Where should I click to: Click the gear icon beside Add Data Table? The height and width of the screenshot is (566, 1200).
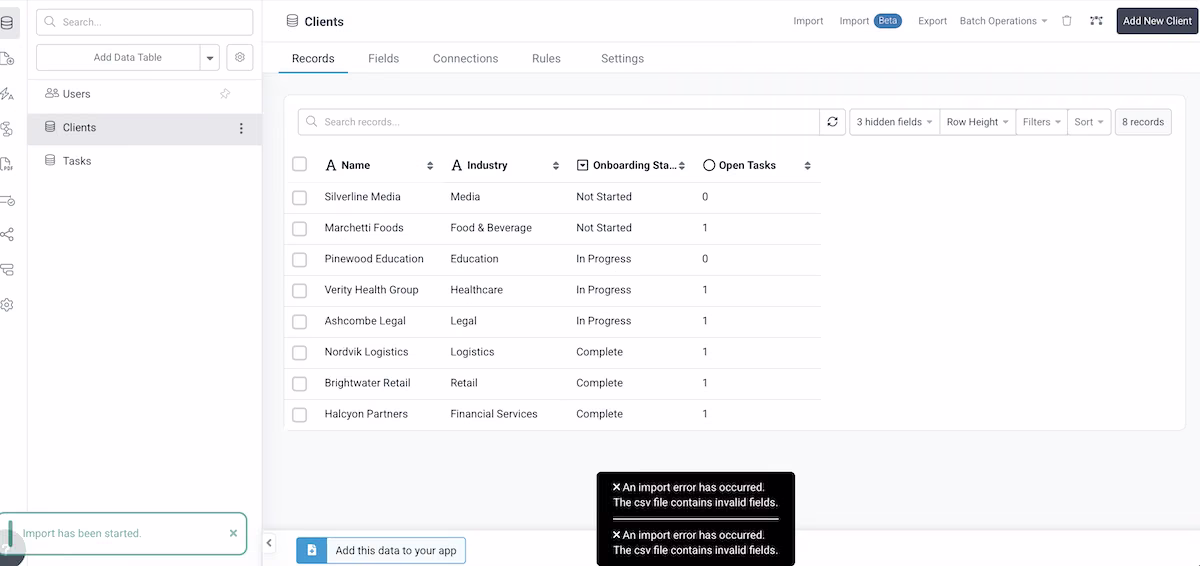click(x=240, y=57)
